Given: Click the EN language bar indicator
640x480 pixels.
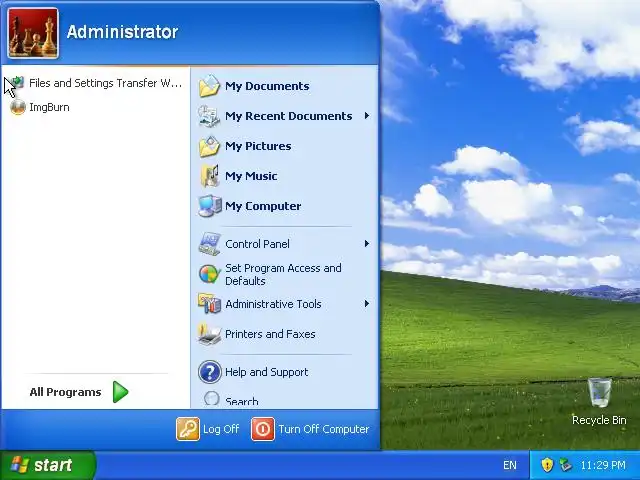Looking at the screenshot, I should (509, 465).
